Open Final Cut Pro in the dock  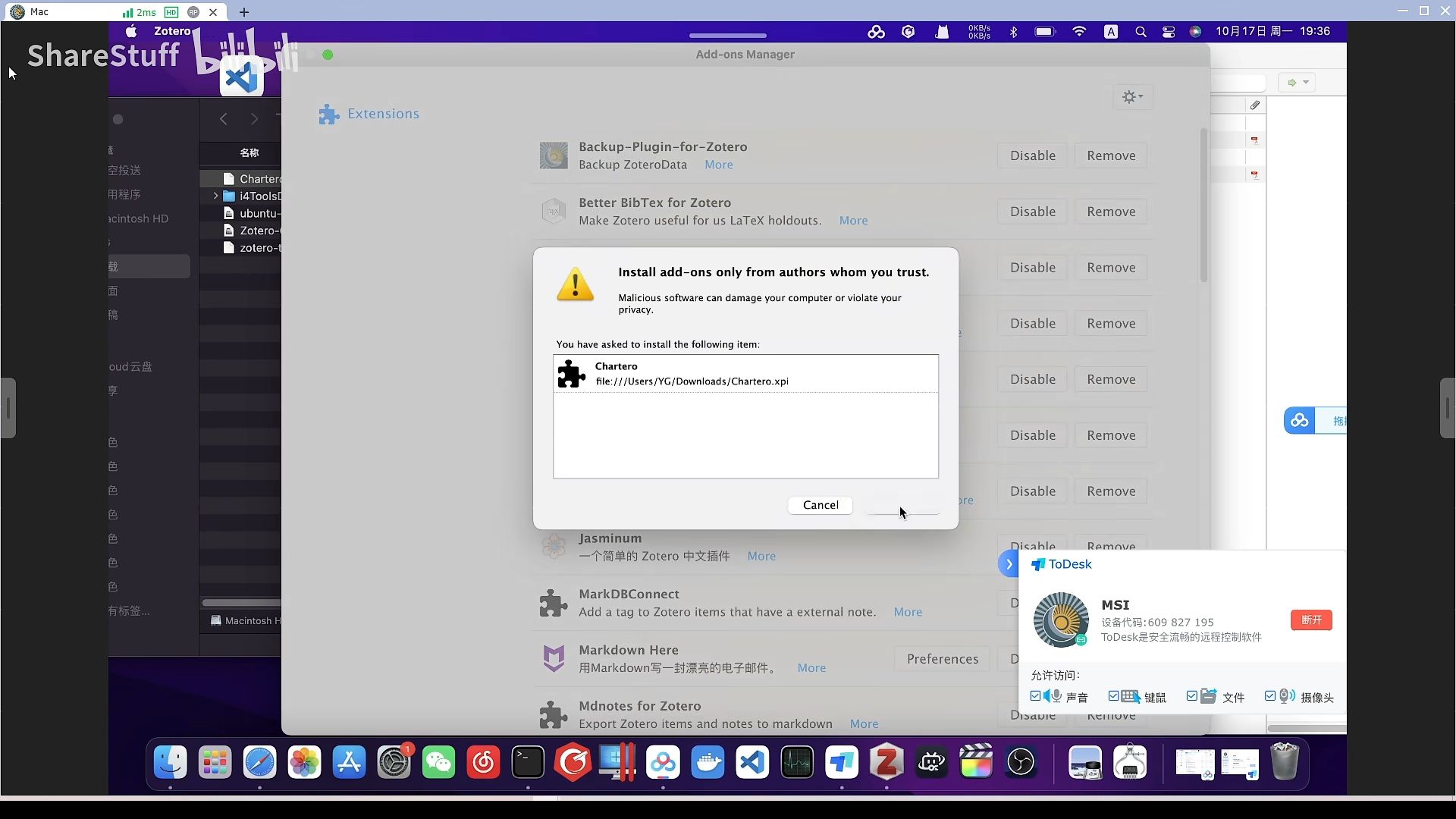coord(976,762)
